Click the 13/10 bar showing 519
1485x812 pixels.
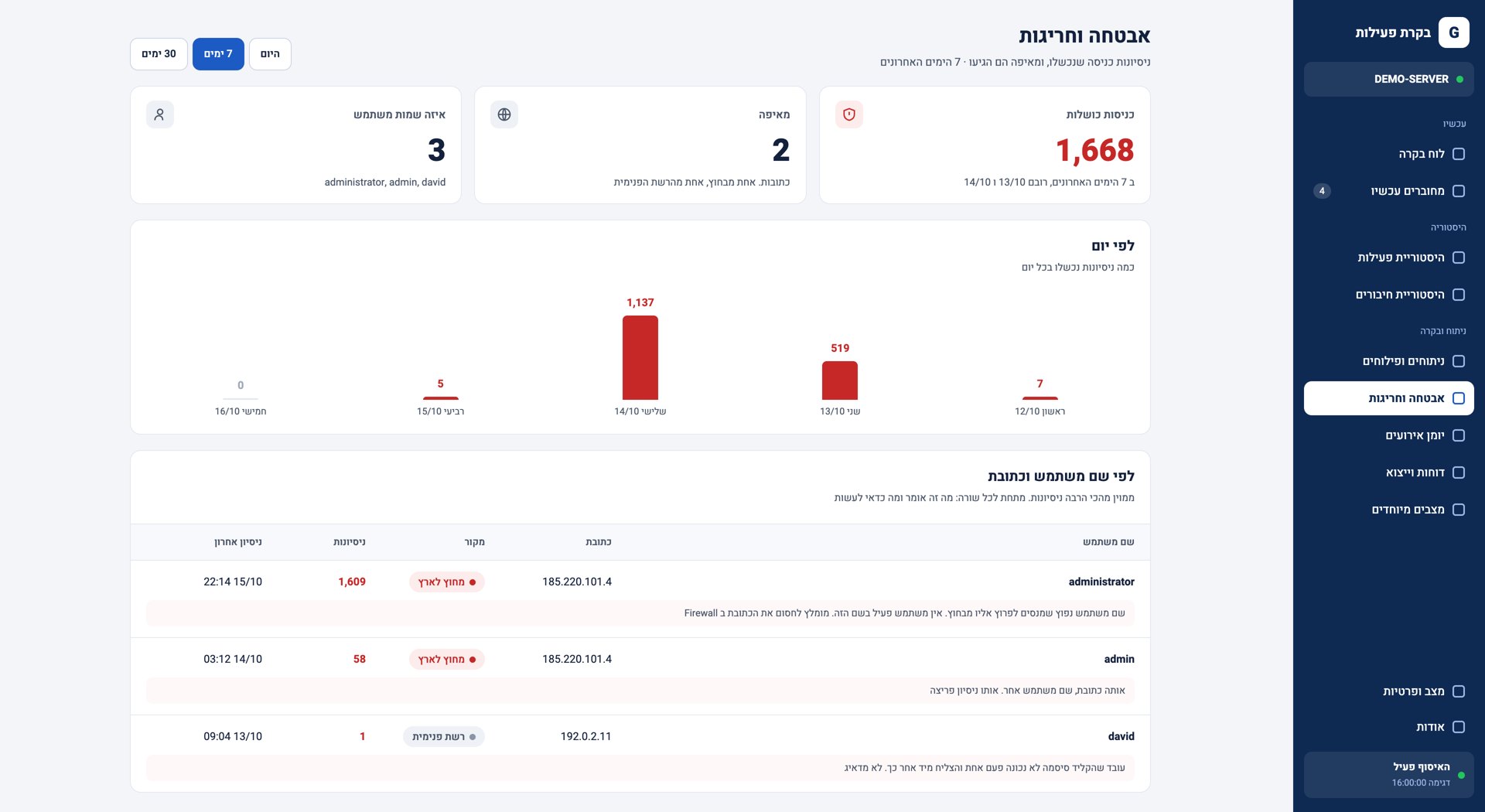tap(840, 380)
